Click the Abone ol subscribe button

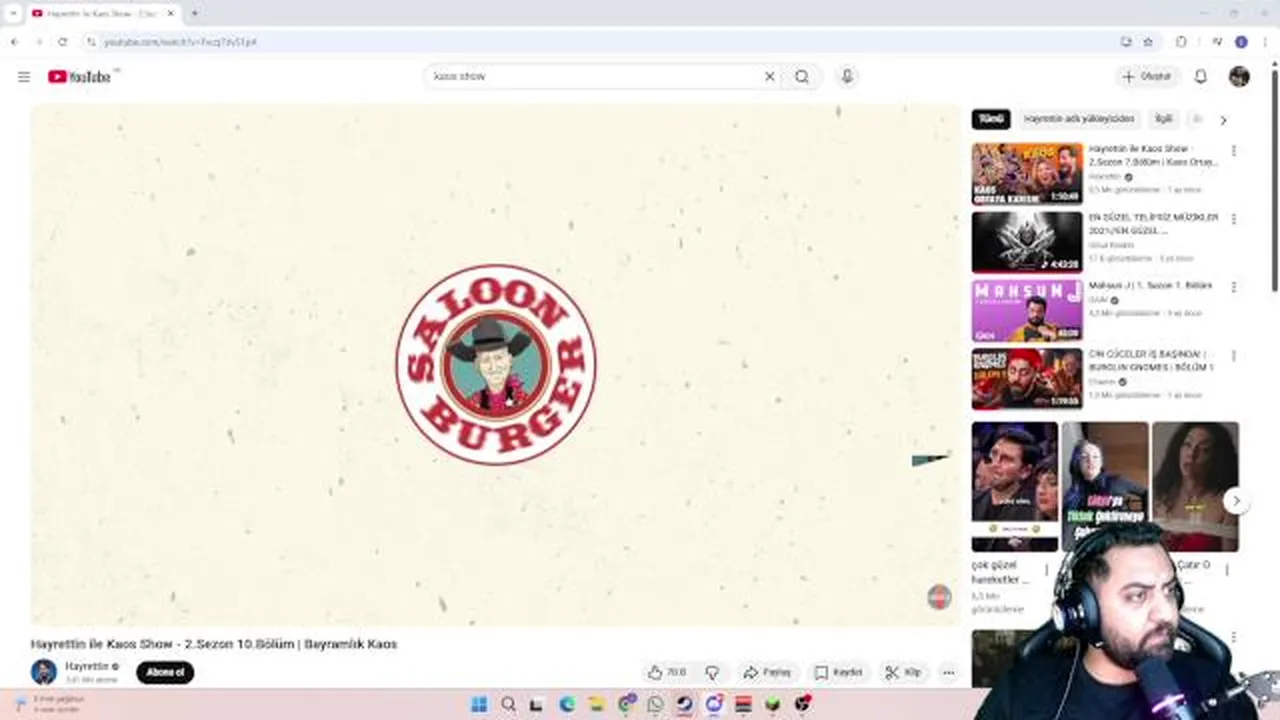click(165, 673)
